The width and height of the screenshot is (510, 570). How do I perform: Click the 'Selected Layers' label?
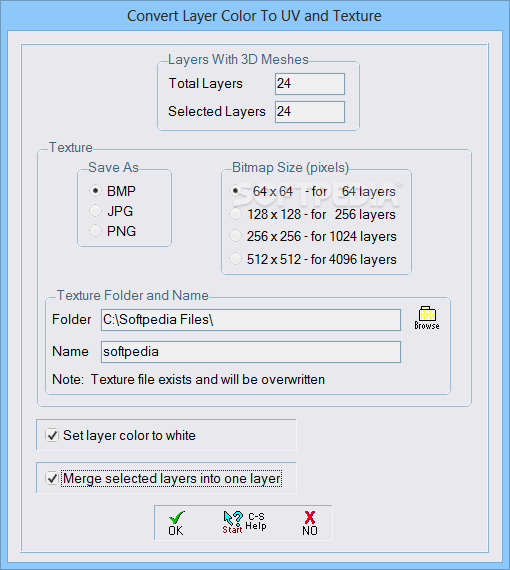(217, 112)
